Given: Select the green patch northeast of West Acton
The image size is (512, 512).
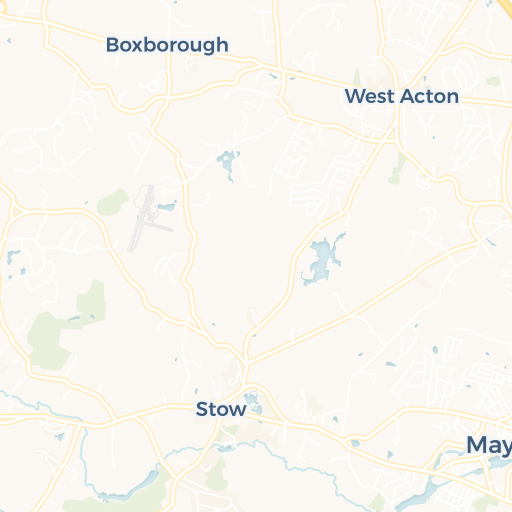Looking at the screenshot, I should point(494,81).
